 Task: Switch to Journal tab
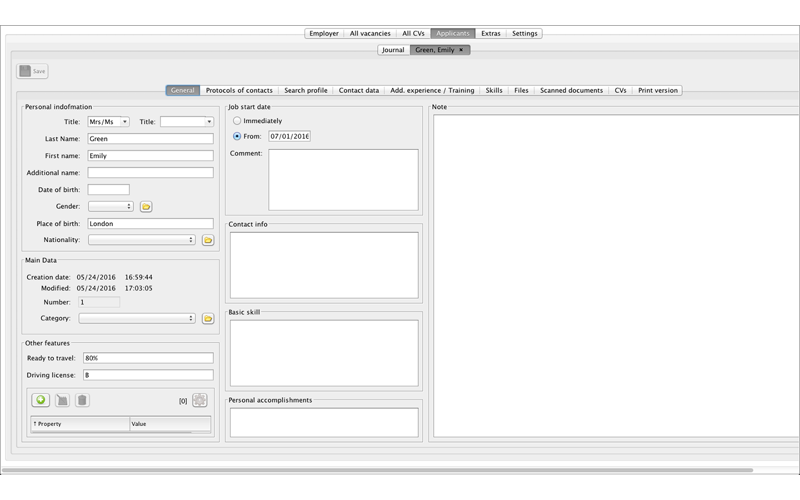[393, 50]
